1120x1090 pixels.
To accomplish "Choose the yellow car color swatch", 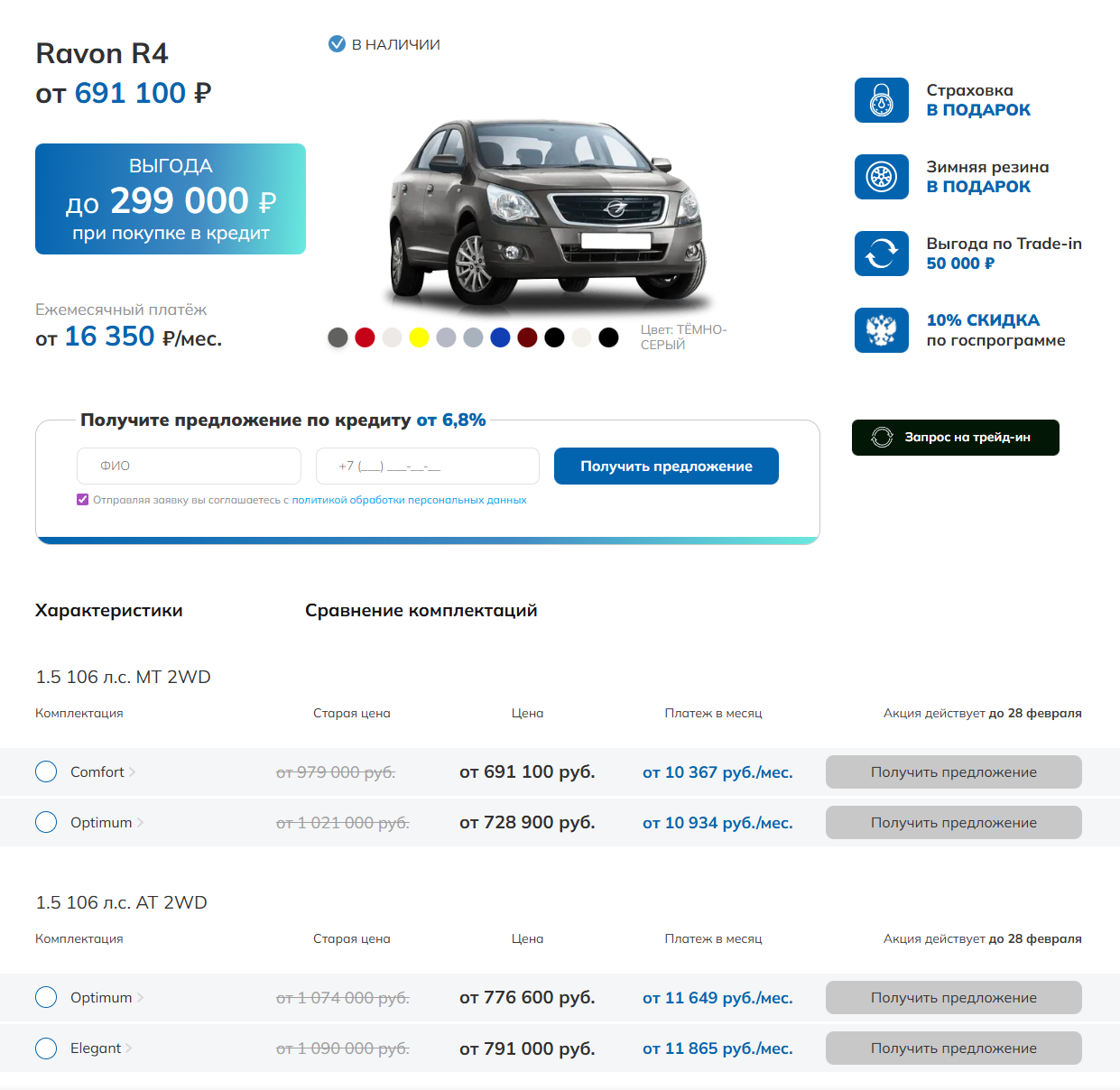I will [419, 337].
